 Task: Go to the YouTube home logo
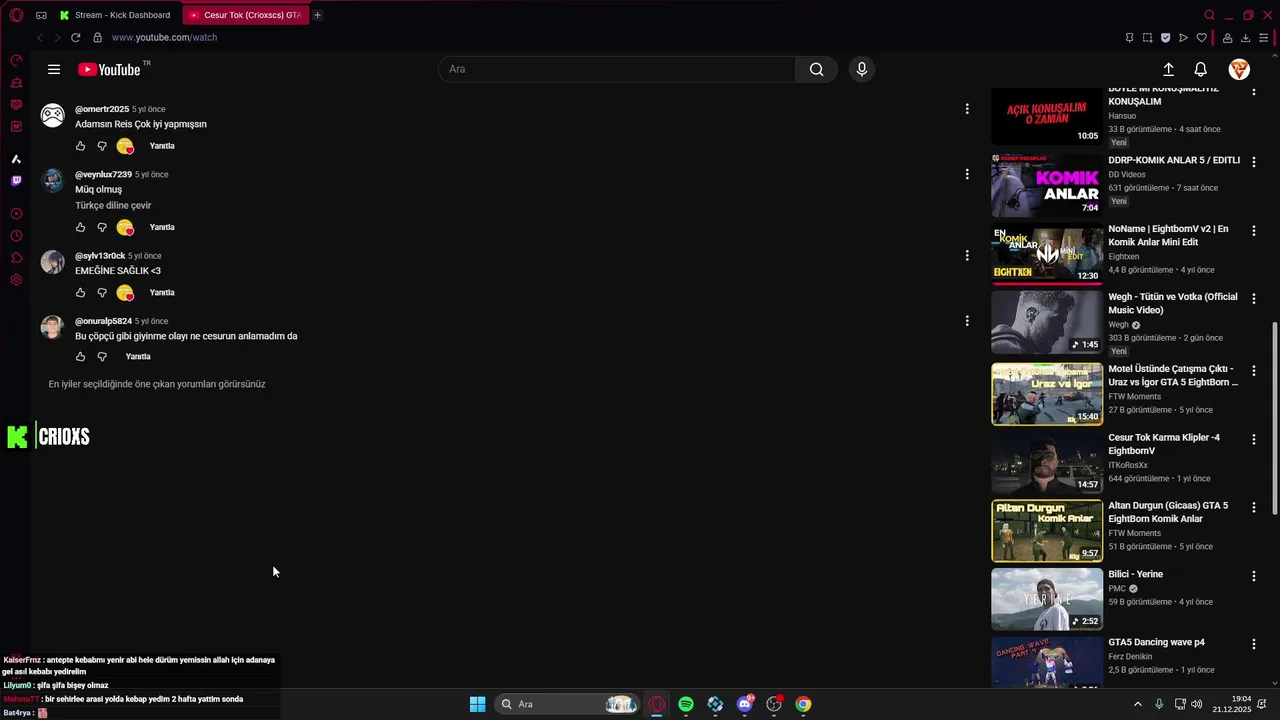109,69
